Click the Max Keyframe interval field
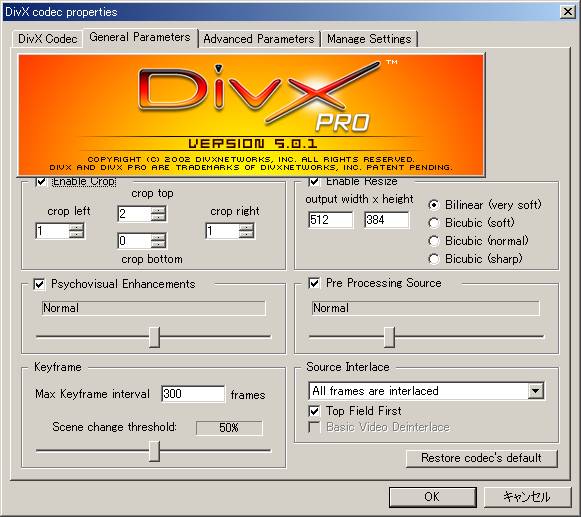 [x=193, y=394]
